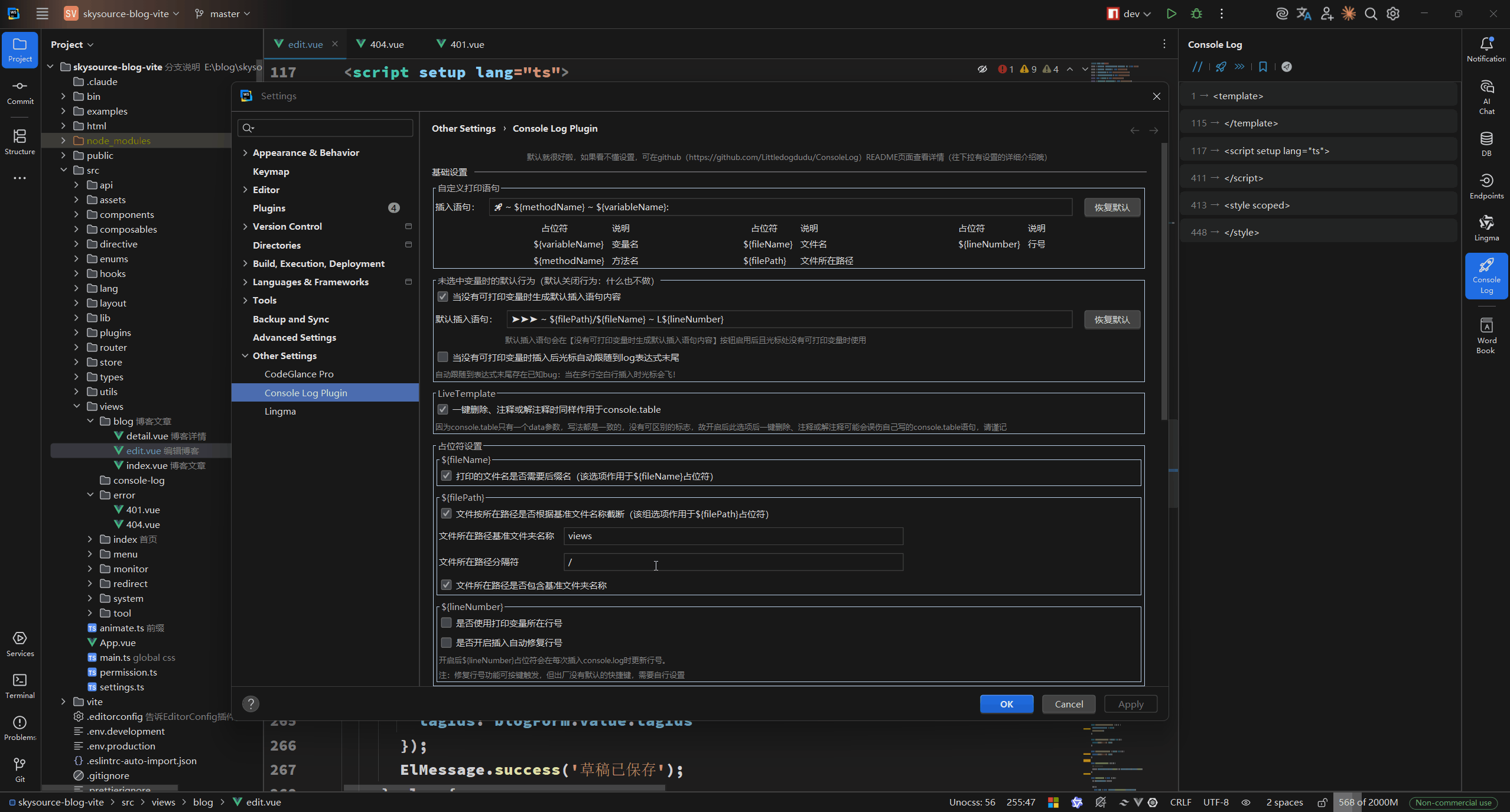Expand the Editor settings group

[x=245, y=190]
